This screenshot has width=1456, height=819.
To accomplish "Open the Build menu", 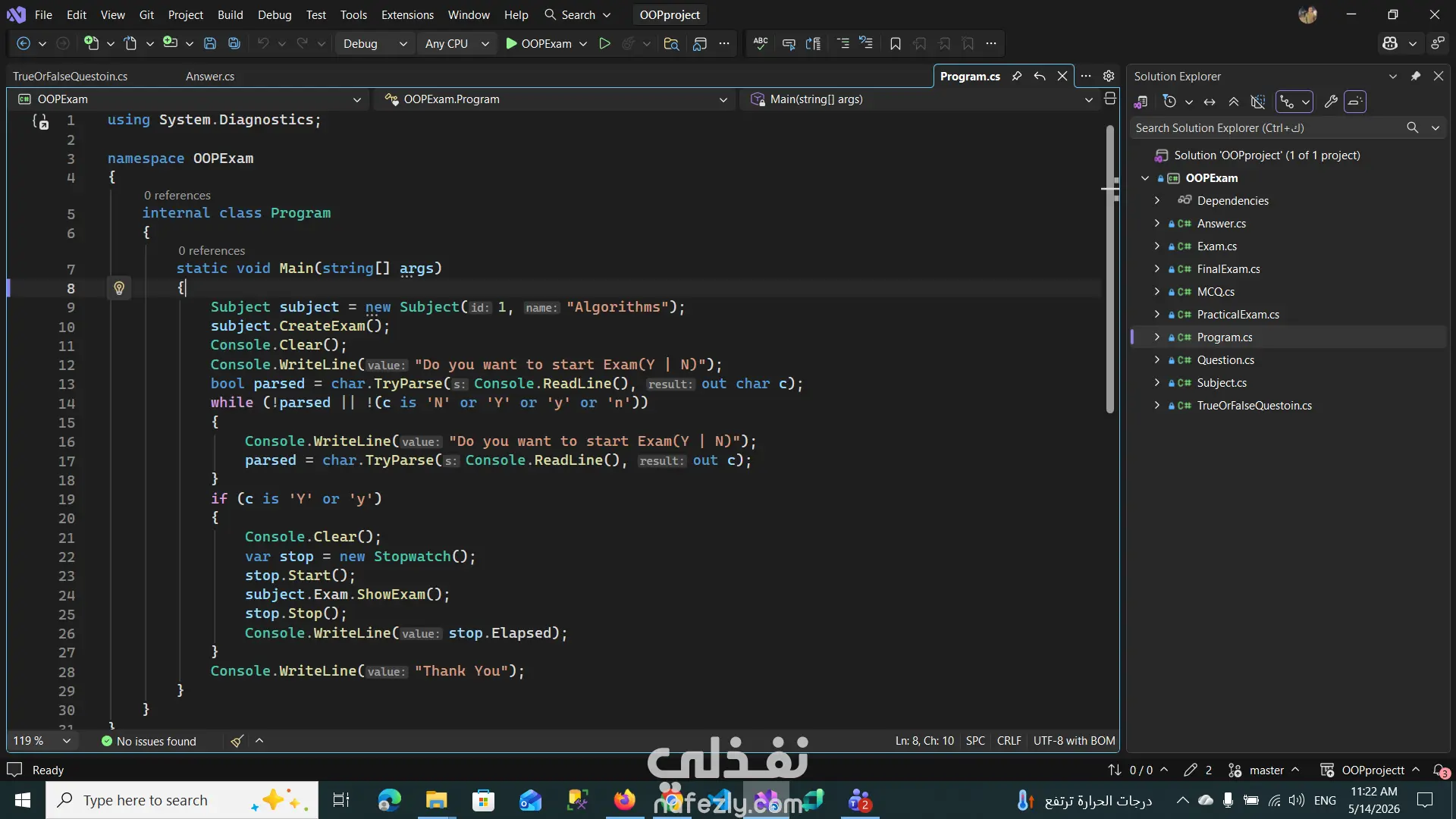I will click(x=230, y=14).
